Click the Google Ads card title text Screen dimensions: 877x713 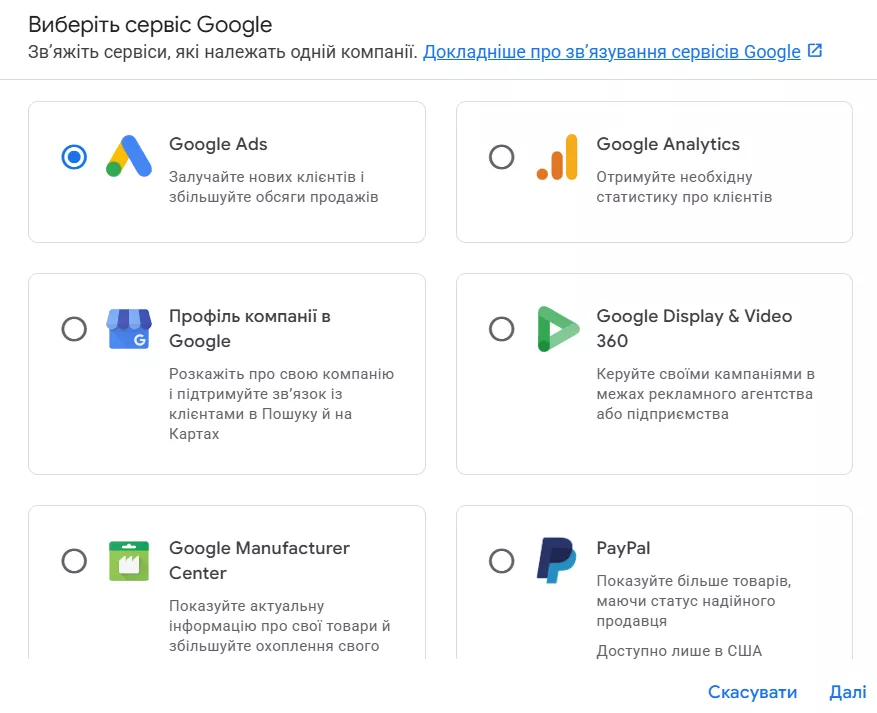tap(217, 144)
